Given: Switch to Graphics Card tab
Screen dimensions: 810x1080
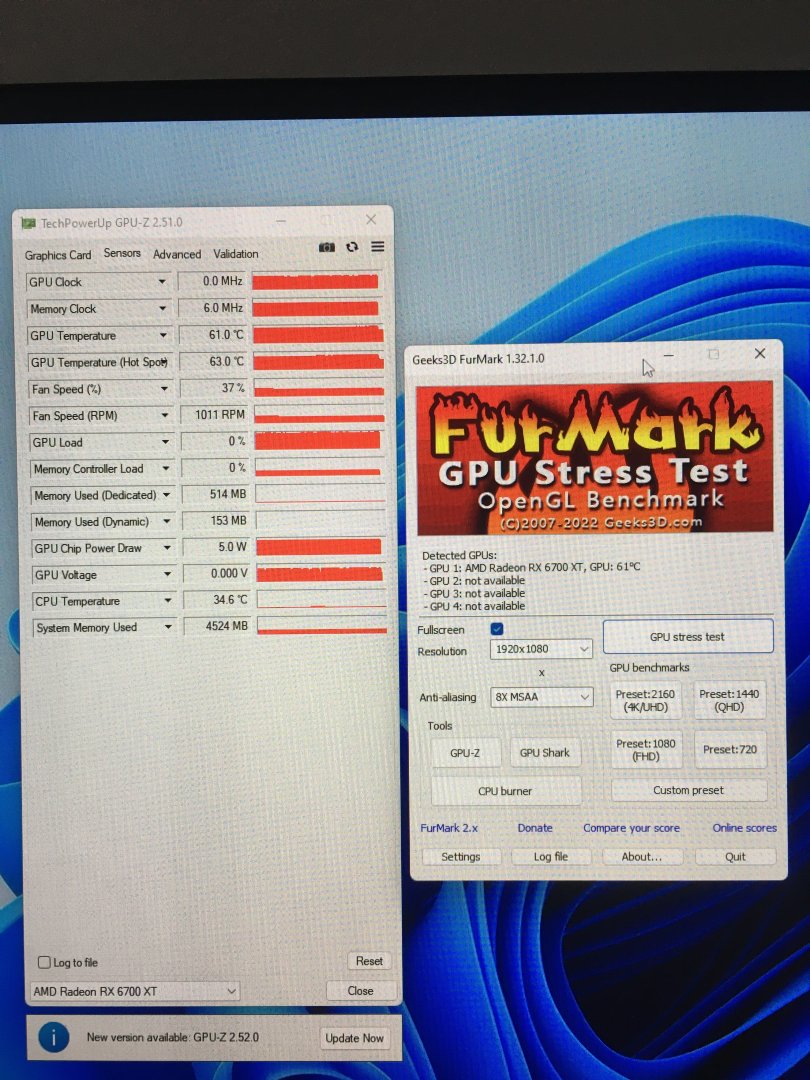Looking at the screenshot, I should 58,255.
